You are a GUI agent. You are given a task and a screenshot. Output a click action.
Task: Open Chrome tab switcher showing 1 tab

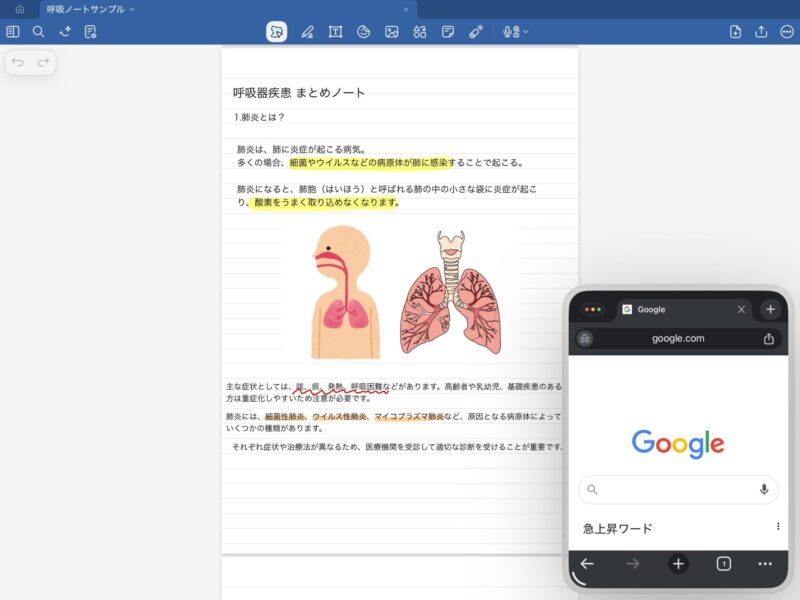coord(723,564)
